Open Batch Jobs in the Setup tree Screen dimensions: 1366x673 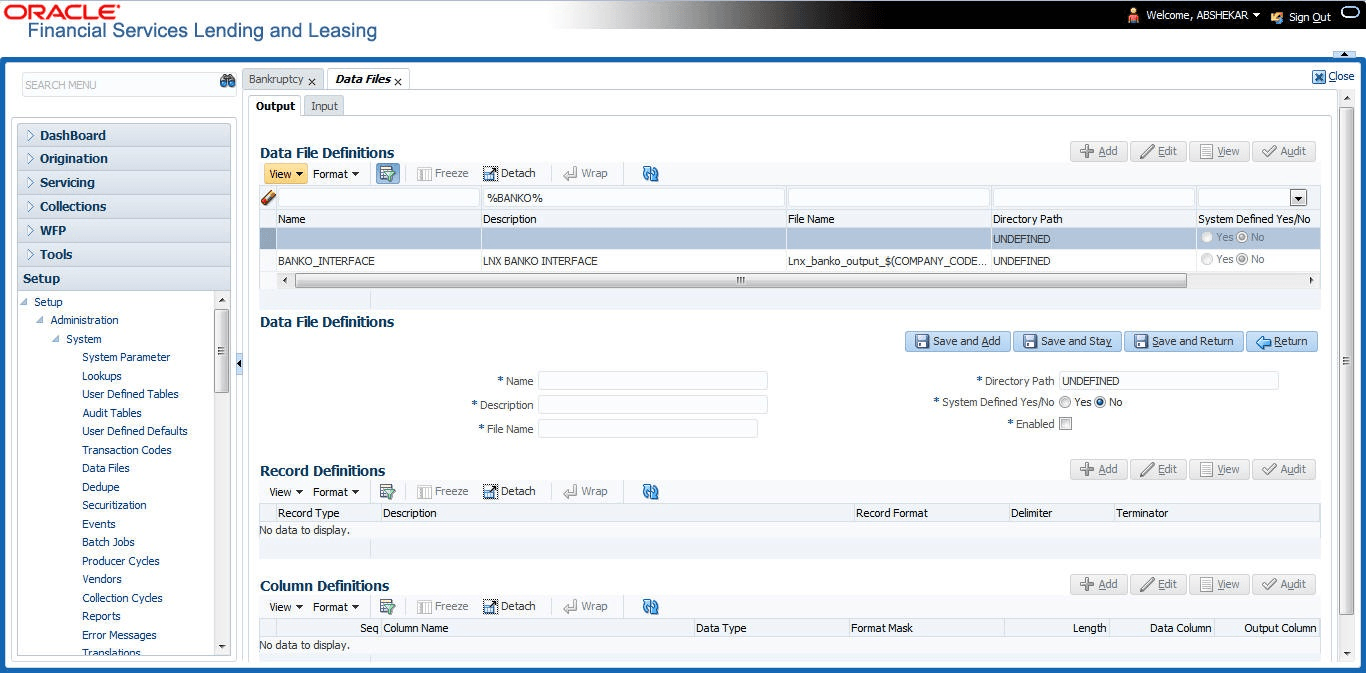pyautogui.click(x=108, y=542)
